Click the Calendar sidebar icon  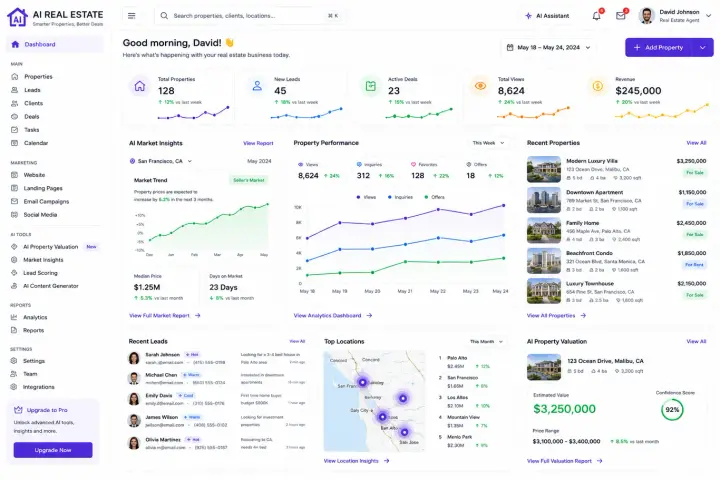[15, 143]
